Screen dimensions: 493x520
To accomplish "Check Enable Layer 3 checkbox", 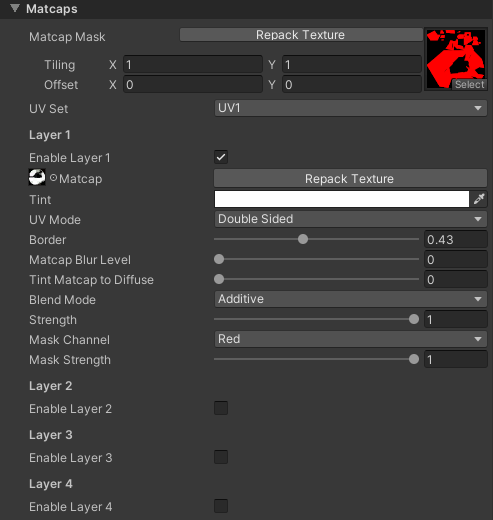I will tap(221, 457).
